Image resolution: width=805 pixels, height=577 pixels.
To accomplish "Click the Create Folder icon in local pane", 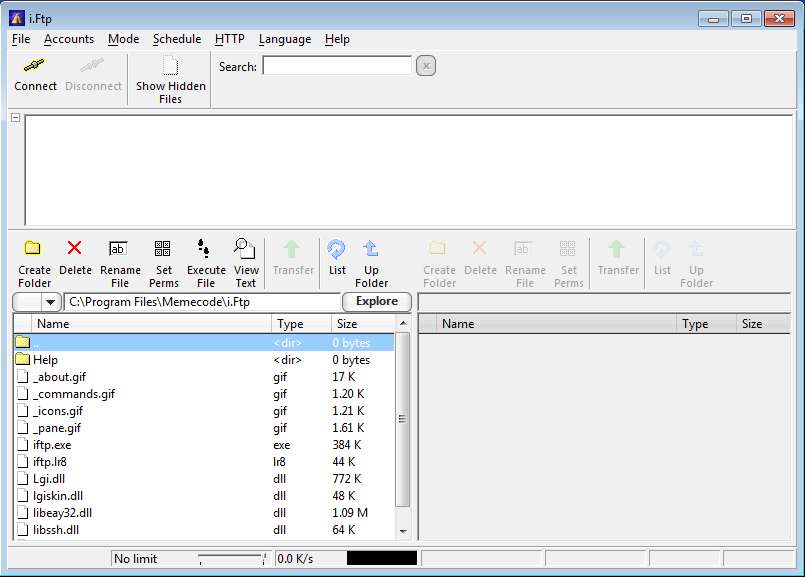I will [x=33, y=249].
